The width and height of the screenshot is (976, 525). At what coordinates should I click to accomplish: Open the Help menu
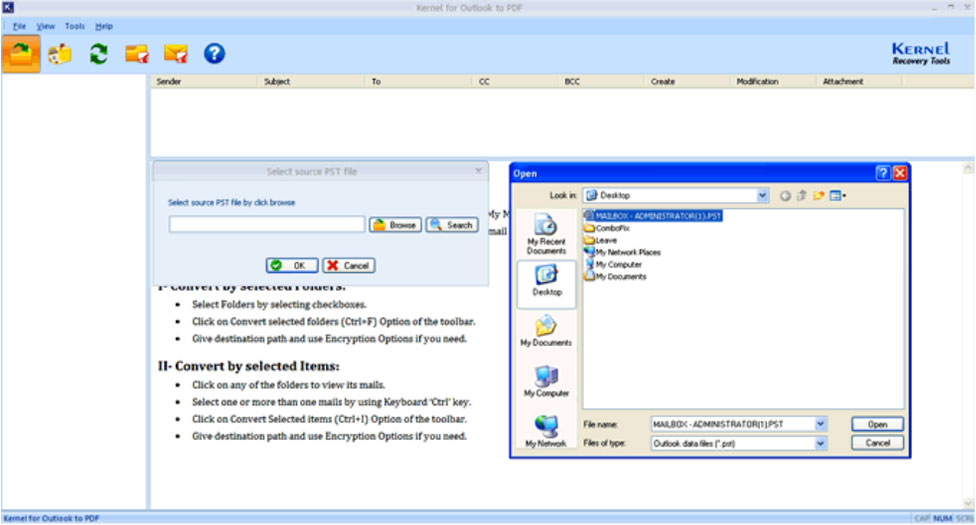click(104, 26)
